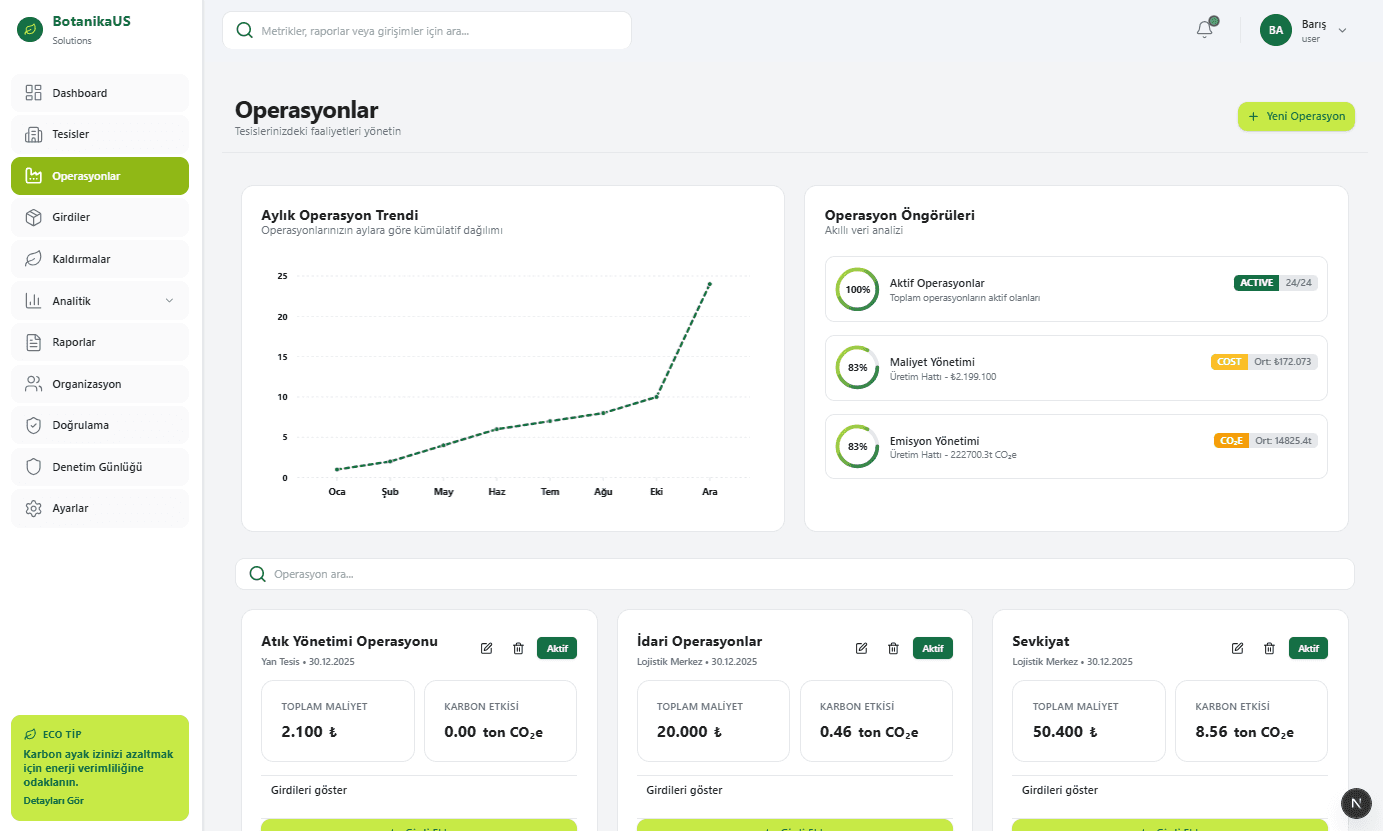Click the 100% Aktif Operasyonlar progress ring
Image resolution: width=1383 pixels, height=831 pixels.
click(857, 289)
